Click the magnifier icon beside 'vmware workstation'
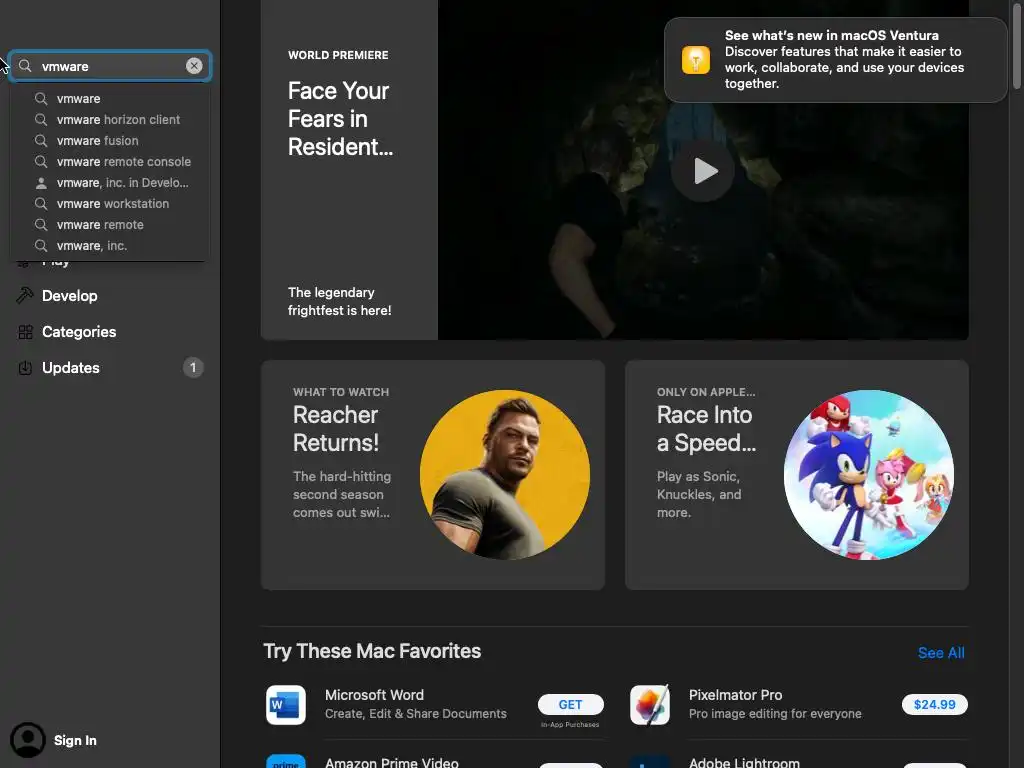 [x=41, y=204]
